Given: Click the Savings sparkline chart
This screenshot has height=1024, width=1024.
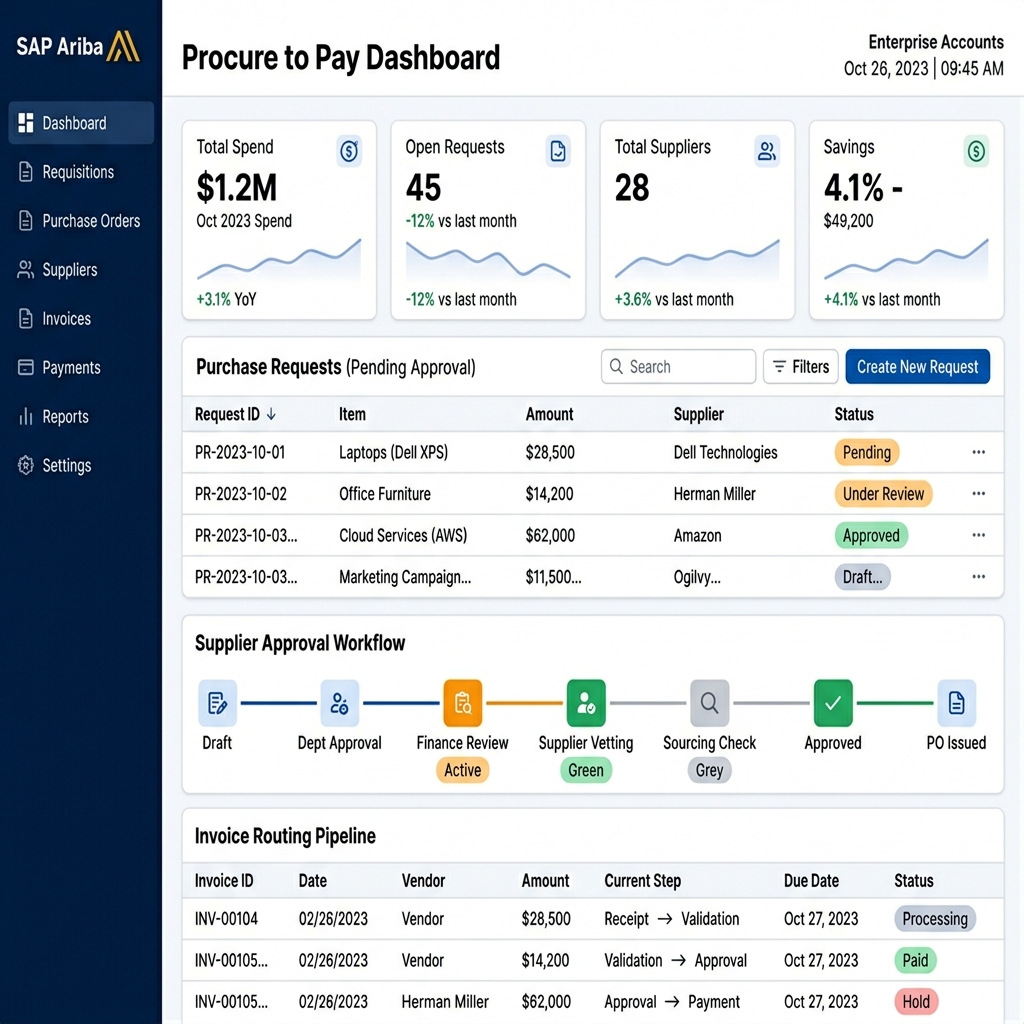Looking at the screenshot, I should pyautogui.click(x=906, y=260).
